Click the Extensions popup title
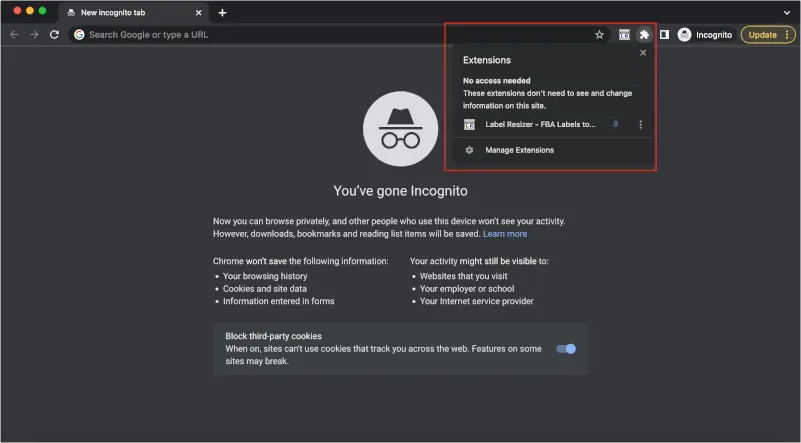This screenshot has width=801, height=443. (487, 60)
